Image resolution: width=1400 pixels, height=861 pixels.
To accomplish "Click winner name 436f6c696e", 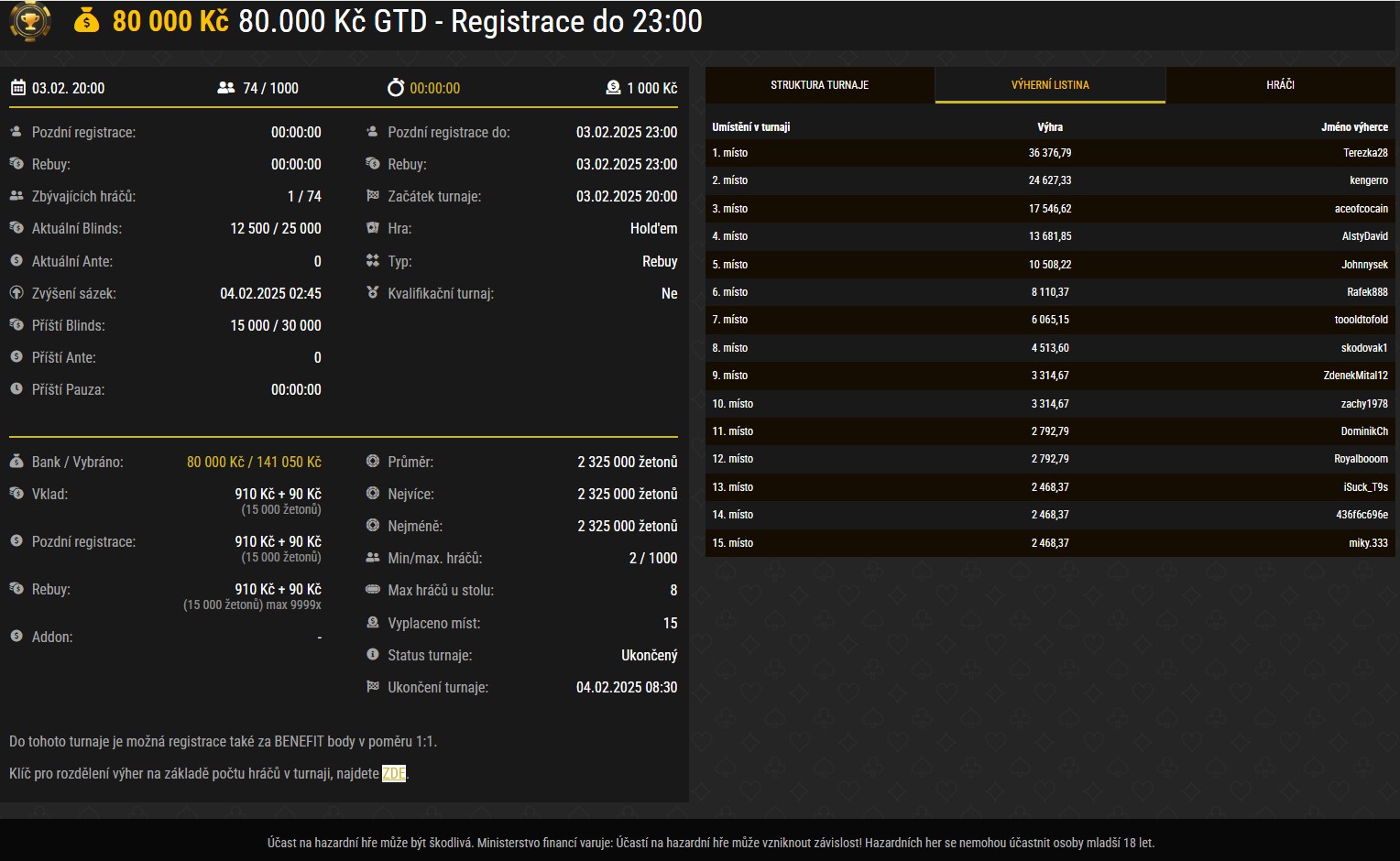I will tap(1362, 515).
